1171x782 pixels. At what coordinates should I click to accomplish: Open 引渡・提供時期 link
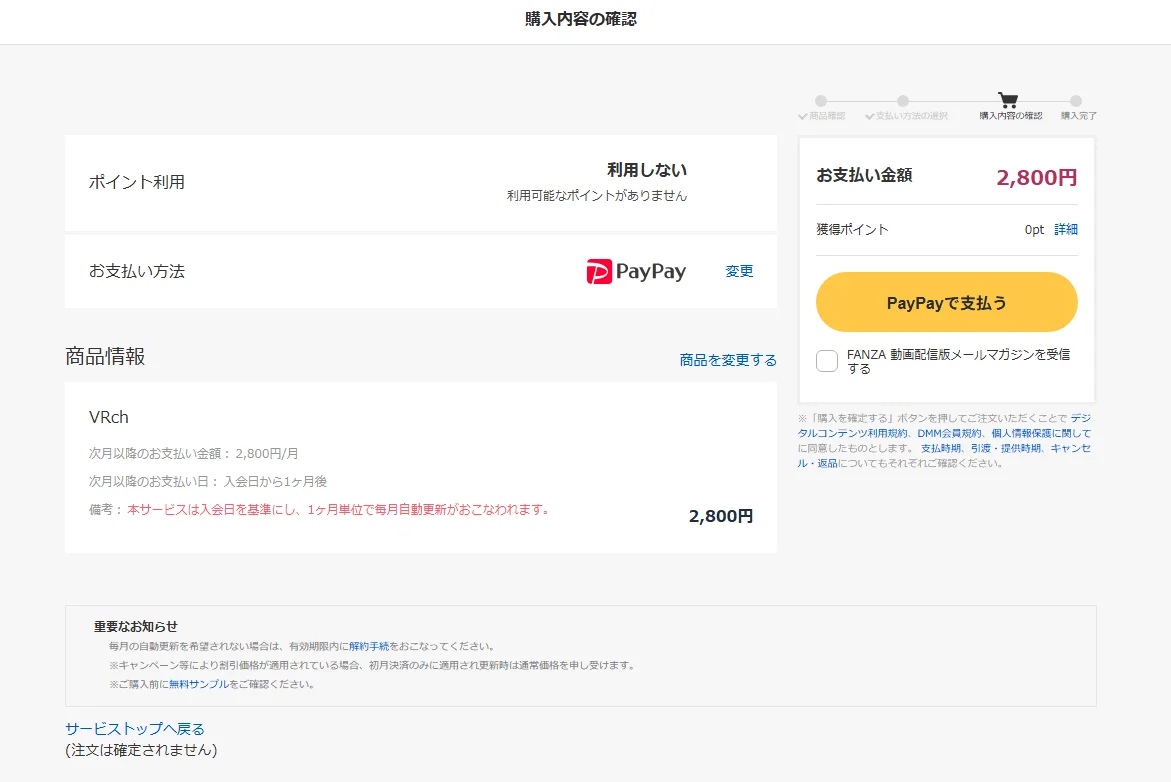click(x=1005, y=448)
